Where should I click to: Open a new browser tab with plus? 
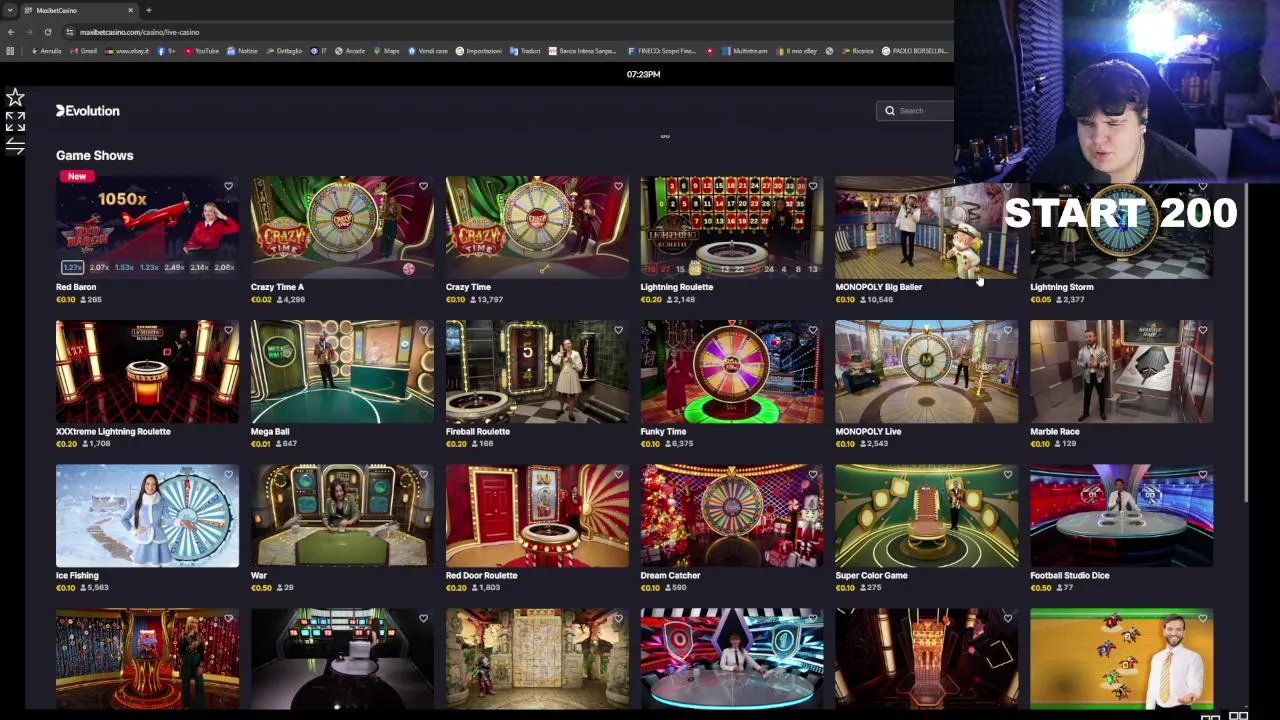click(148, 10)
